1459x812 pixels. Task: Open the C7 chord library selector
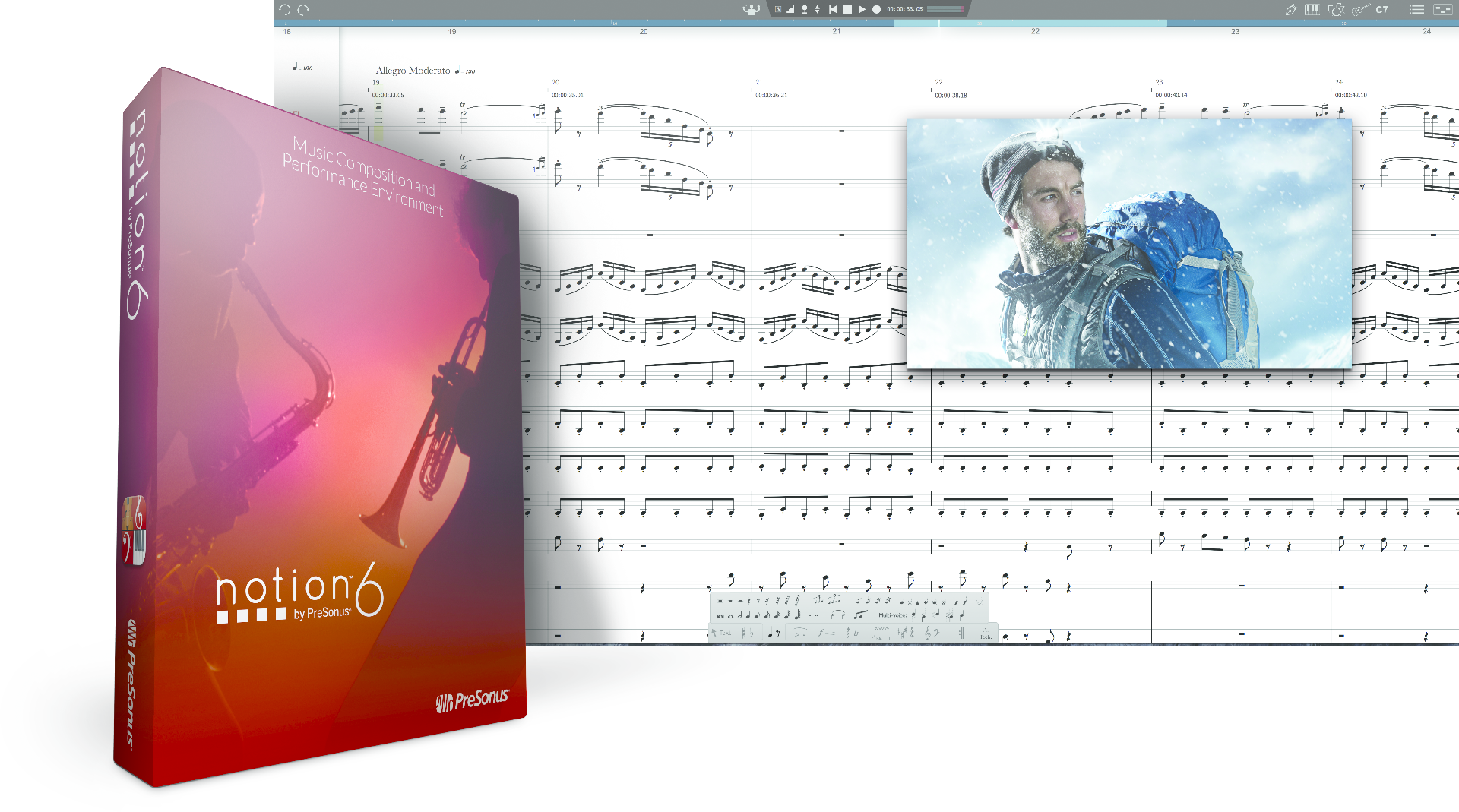point(1382,10)
